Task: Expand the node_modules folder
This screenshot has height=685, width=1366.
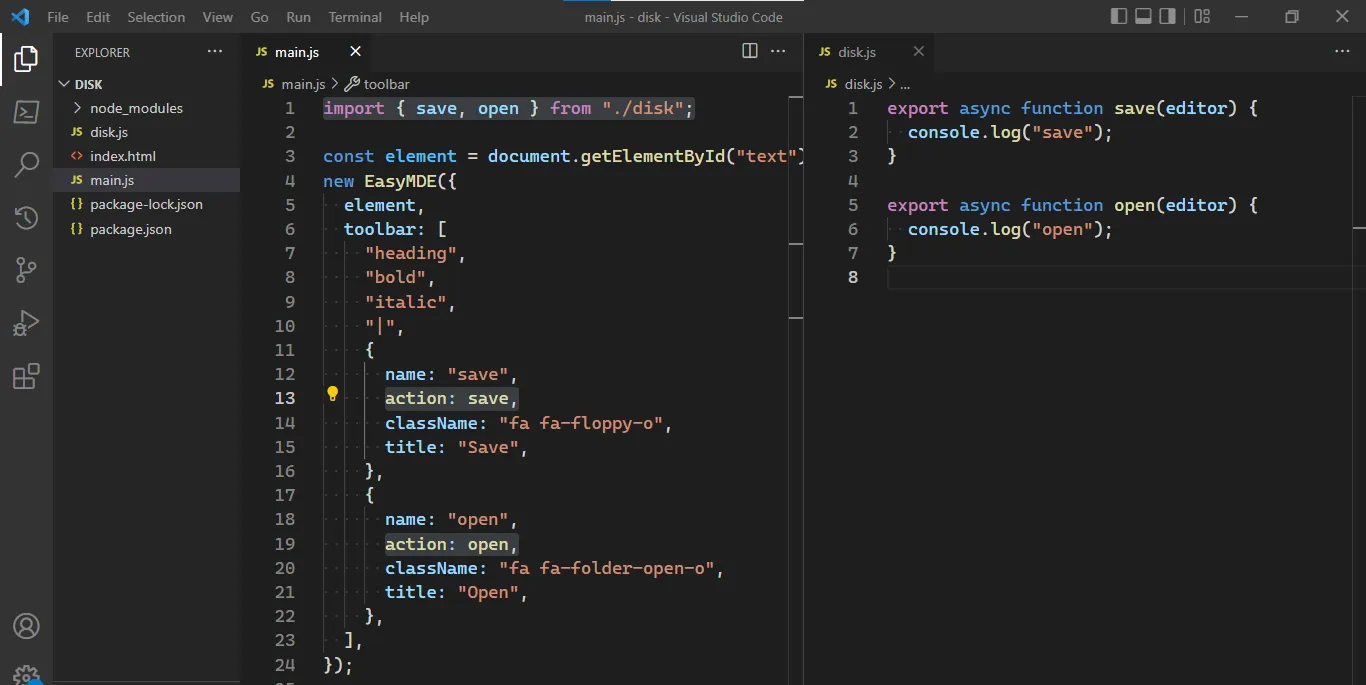Action: [x=146, y=108]
